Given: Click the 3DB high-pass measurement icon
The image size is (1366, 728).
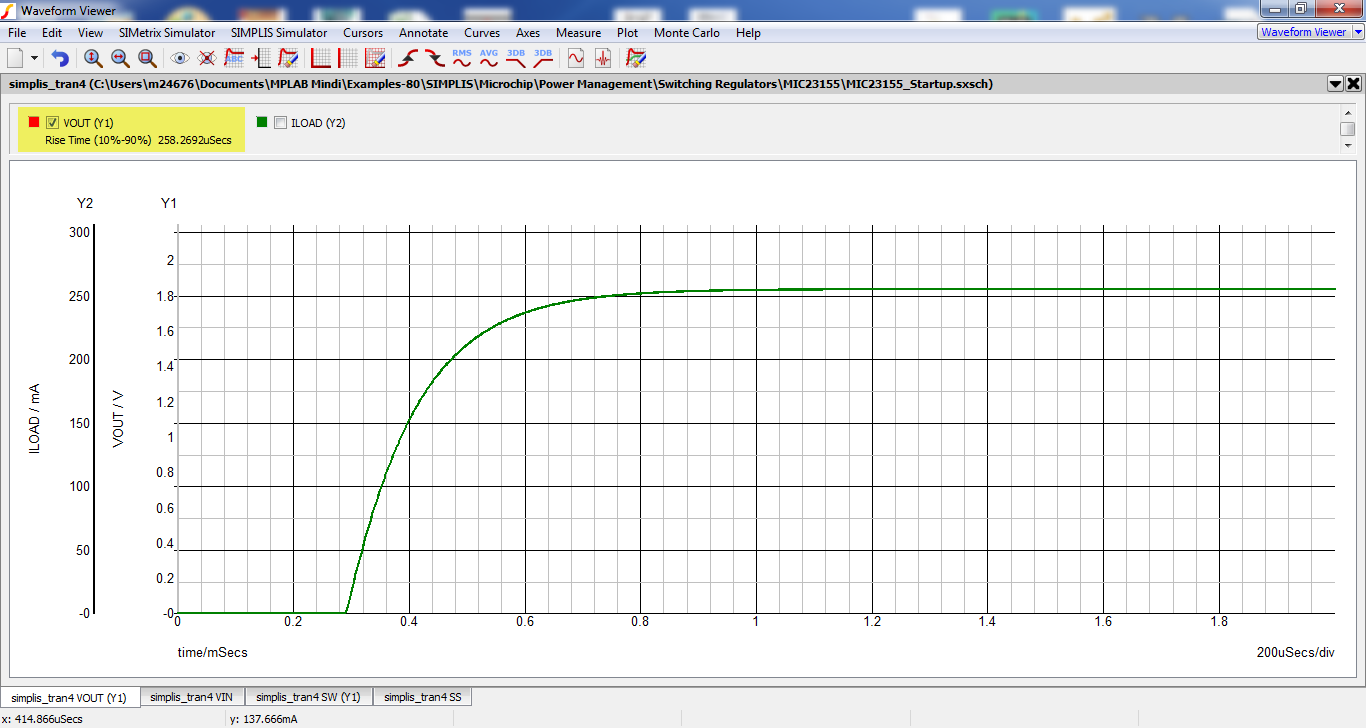Looking at the screenshot, I should pyautogui.click(x=543, y=58).
